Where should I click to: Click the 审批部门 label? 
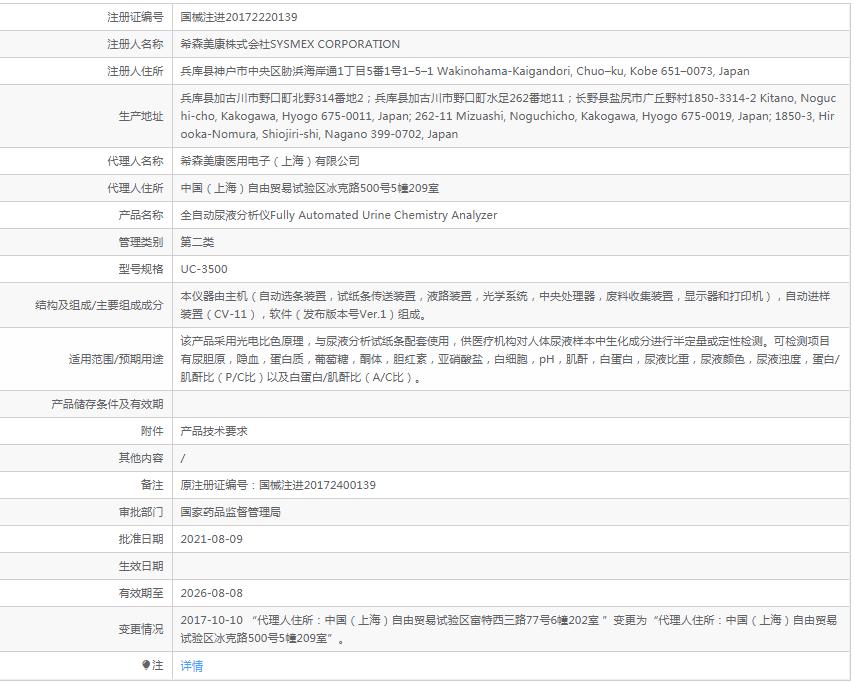pos(141,512)
